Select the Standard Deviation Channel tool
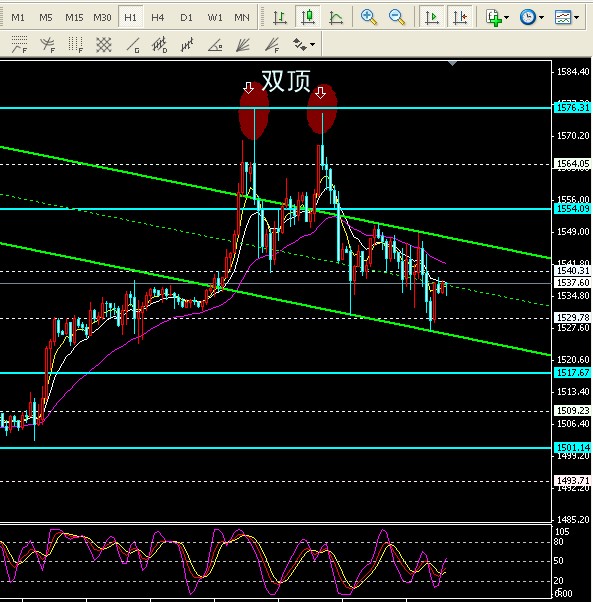The image size is (593, 602). 160,45
